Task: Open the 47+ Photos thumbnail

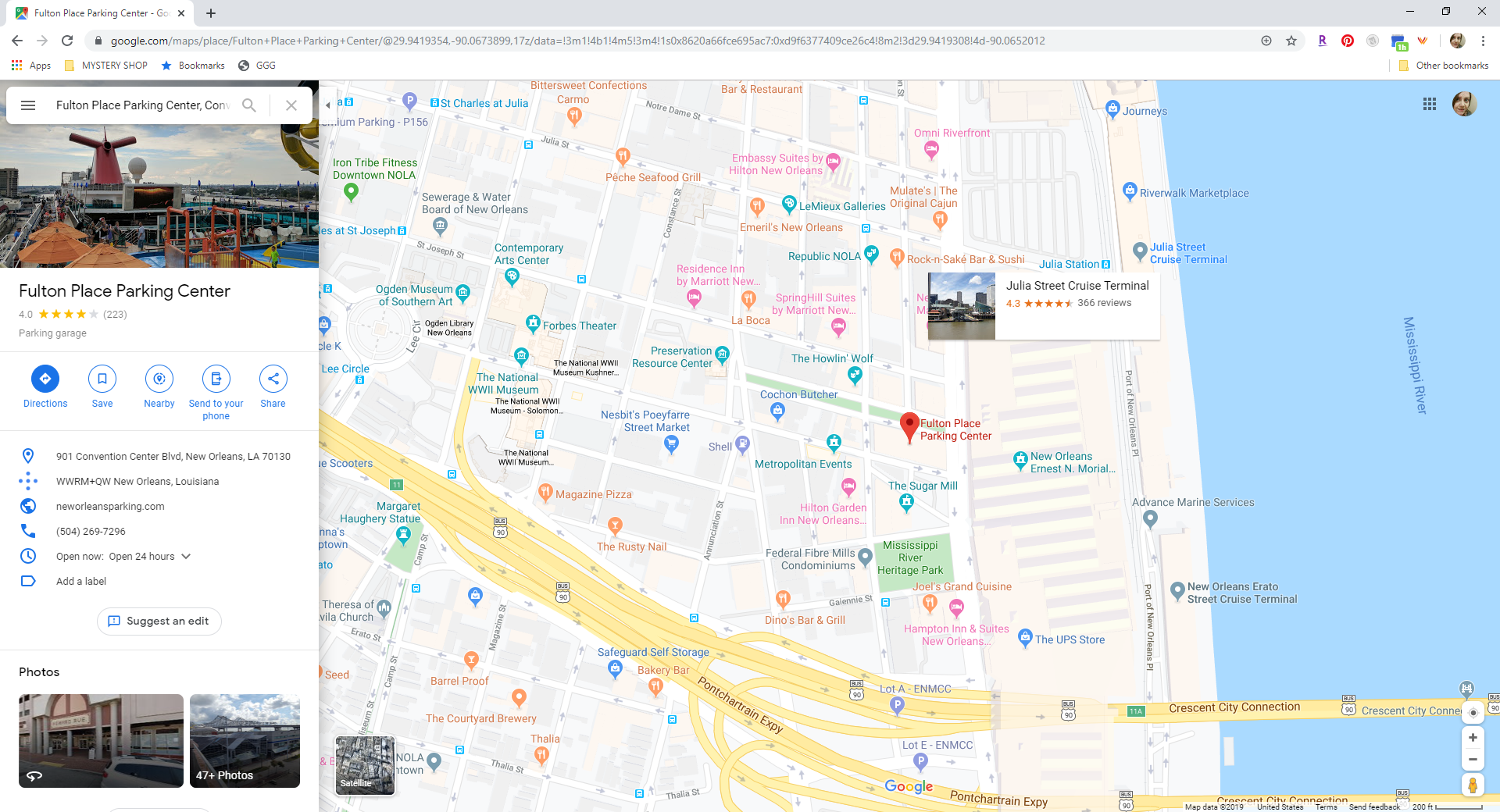Action: pos(245,741)
